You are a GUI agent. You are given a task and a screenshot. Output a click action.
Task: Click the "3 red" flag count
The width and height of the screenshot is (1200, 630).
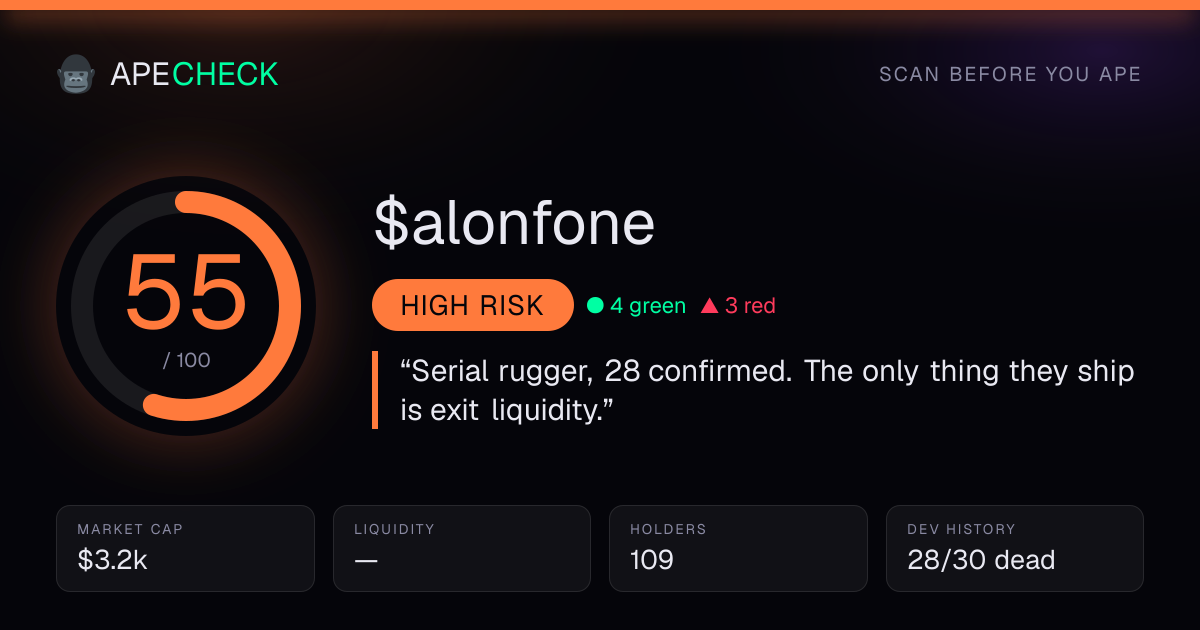click(x=750, y=306)
